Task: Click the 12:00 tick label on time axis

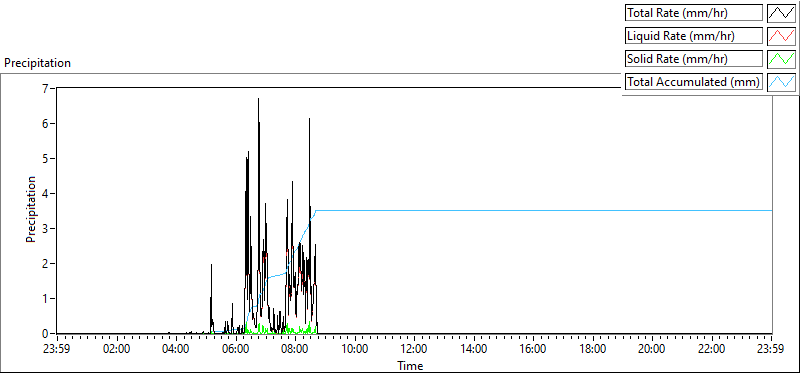Action: point(414,350)
